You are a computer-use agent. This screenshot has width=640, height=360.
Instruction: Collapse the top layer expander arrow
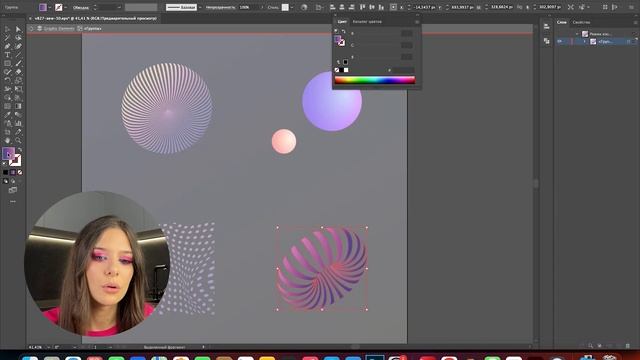577,34
